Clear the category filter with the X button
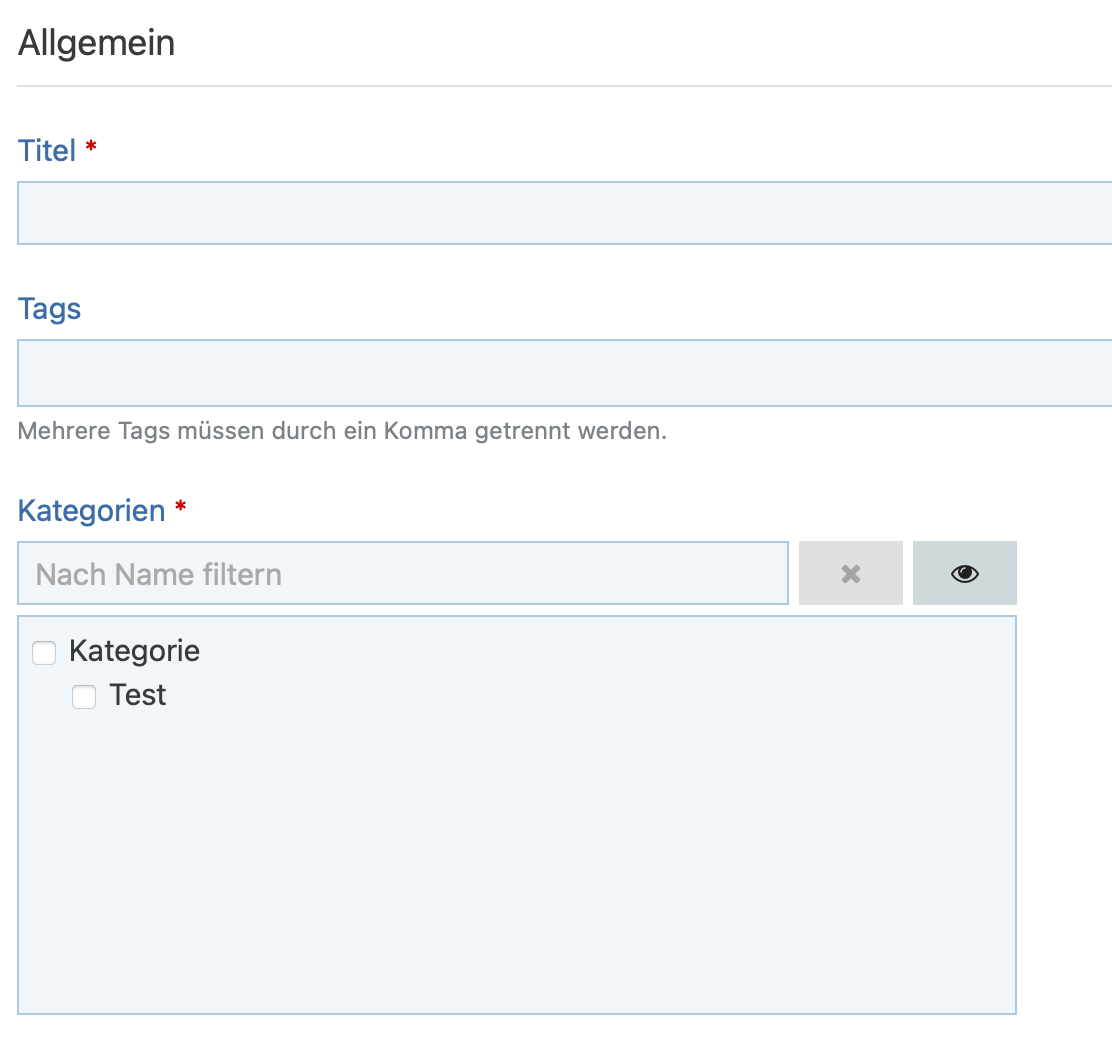 point(850,574)
